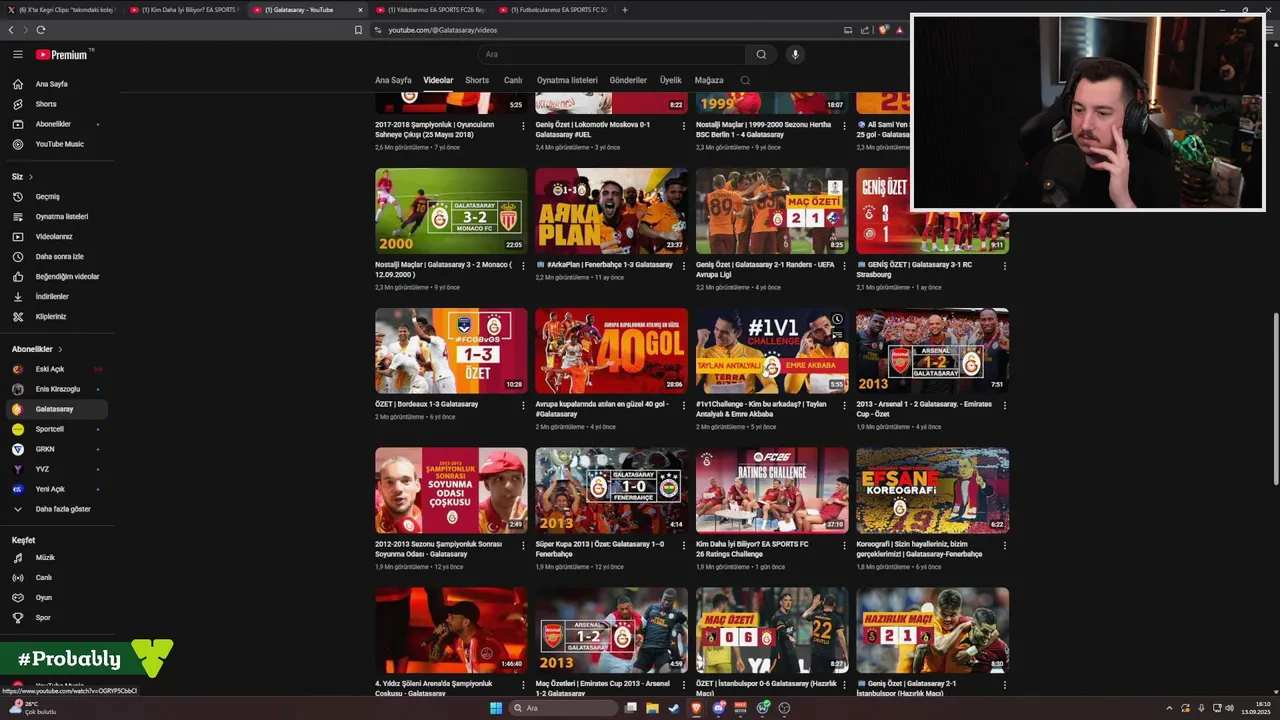
Task: Open İndirilenler in the sidebar
Action: pos(54,297)
